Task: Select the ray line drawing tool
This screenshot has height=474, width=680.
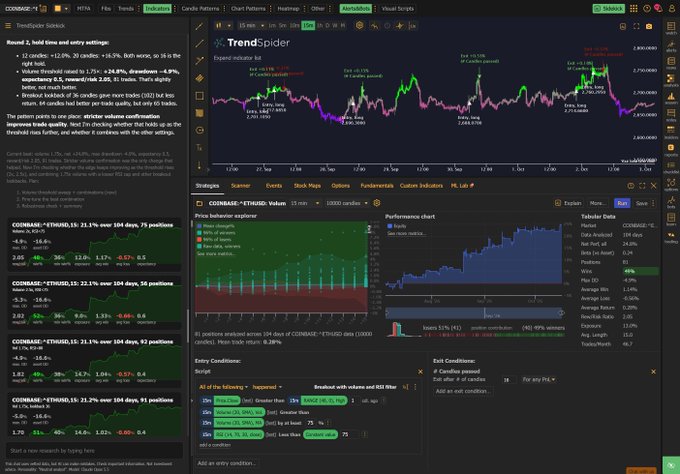Action: pos(199,44)
